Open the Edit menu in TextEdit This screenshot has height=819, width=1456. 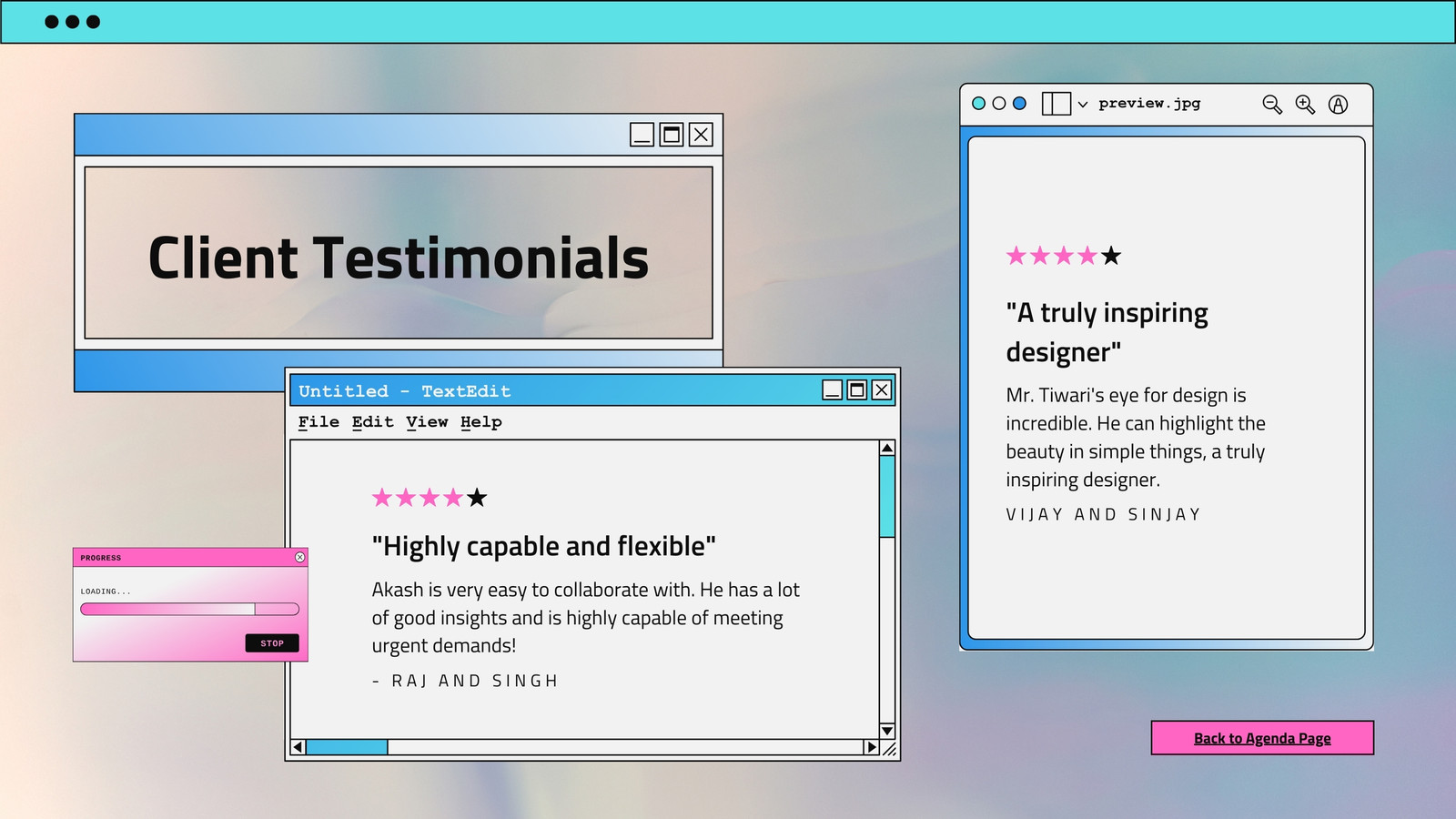click(373, 422)
